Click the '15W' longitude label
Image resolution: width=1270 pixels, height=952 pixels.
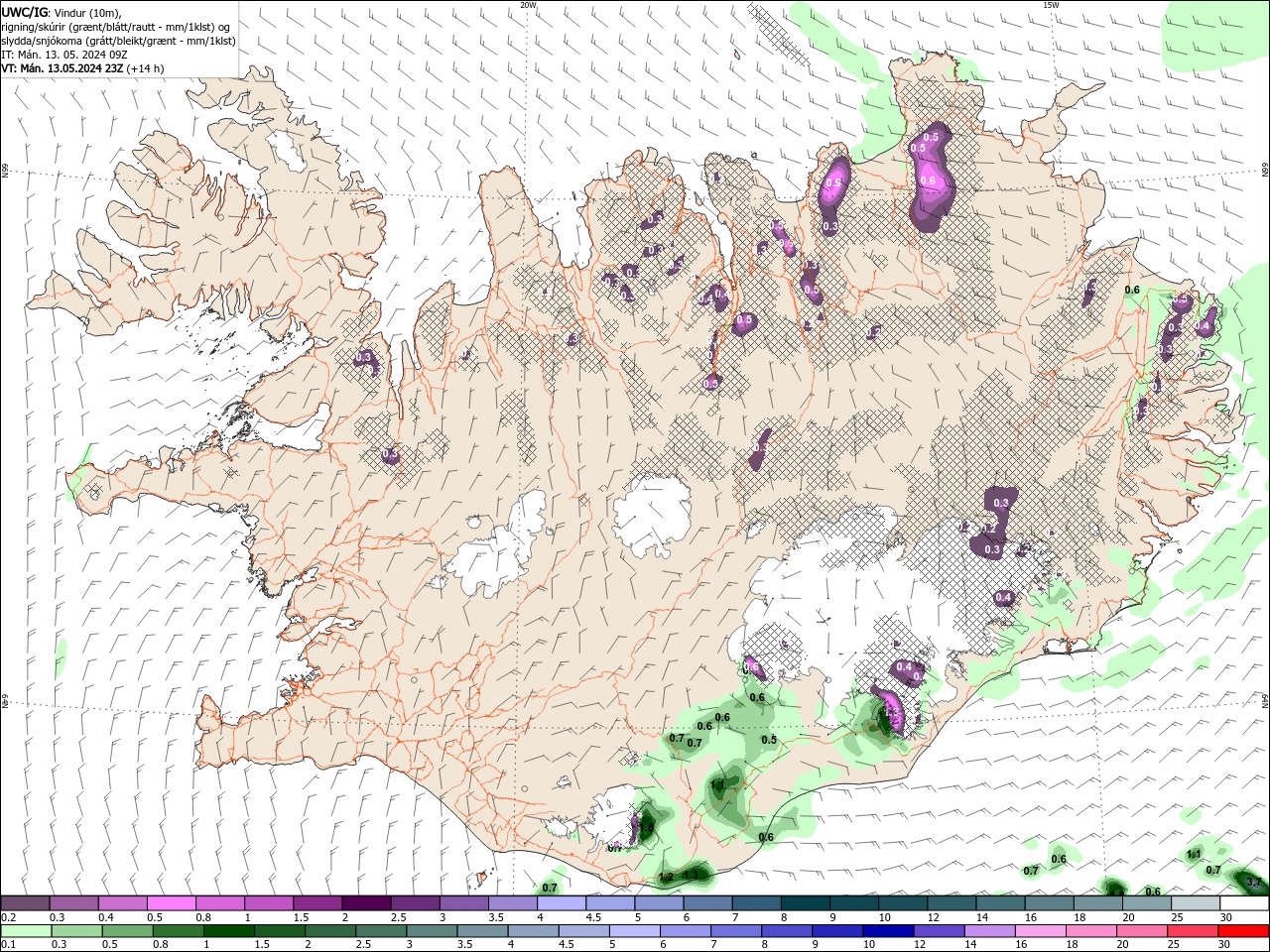click(x=1050, y=5)
